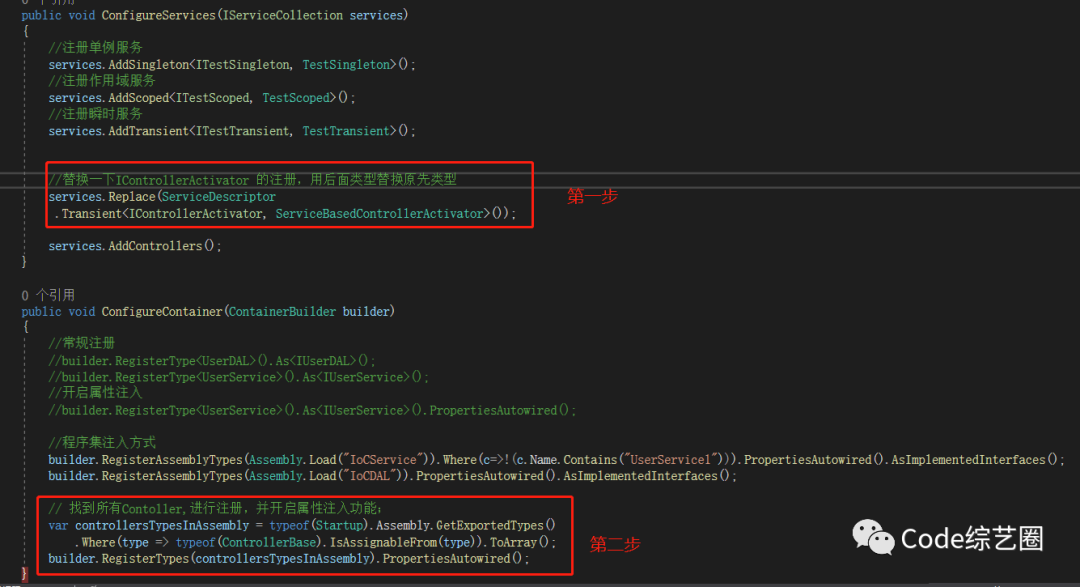
Task: Click the comment '// 找到所有Contoller' line
Action: tap(215, 508)
